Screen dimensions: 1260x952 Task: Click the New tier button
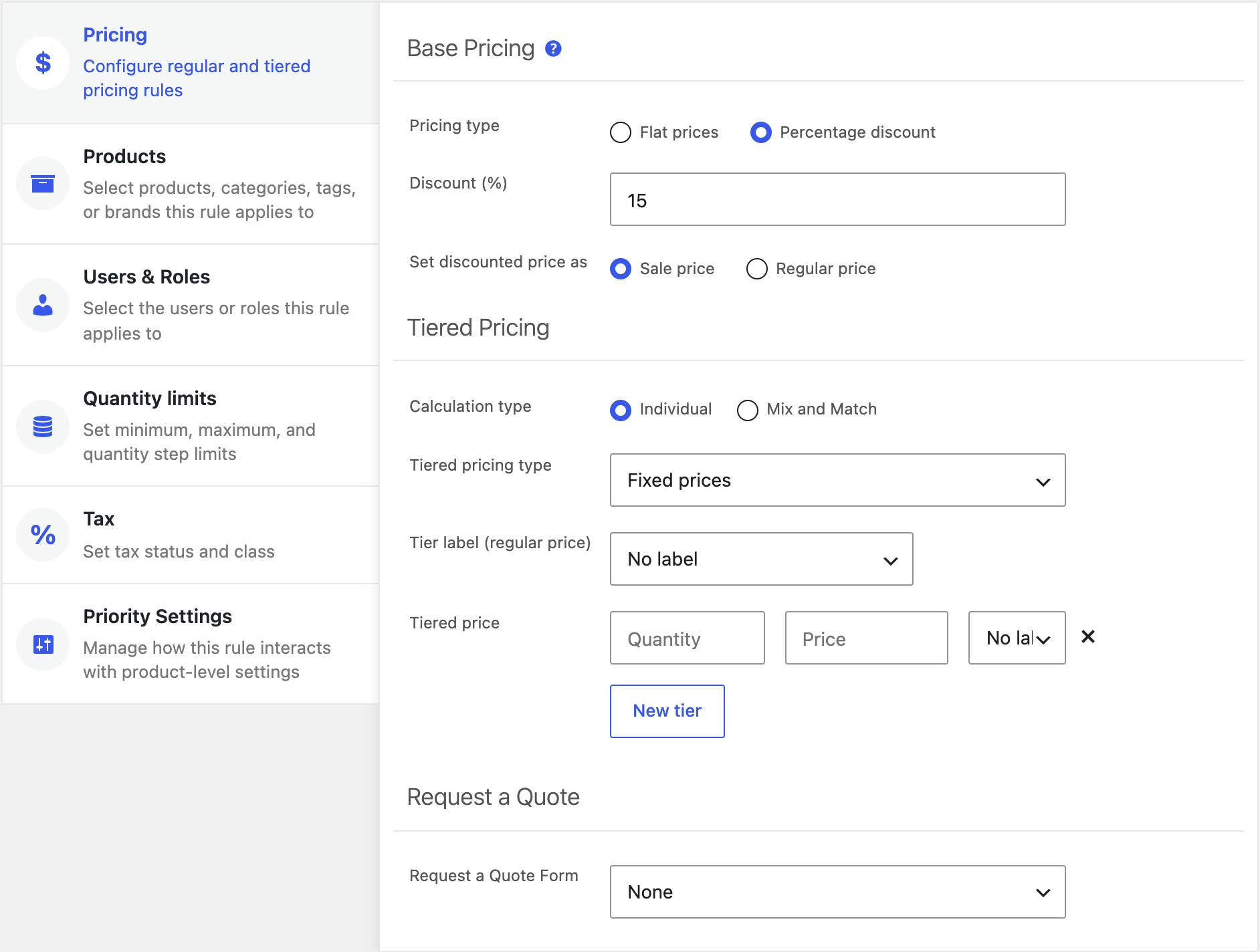667,711
